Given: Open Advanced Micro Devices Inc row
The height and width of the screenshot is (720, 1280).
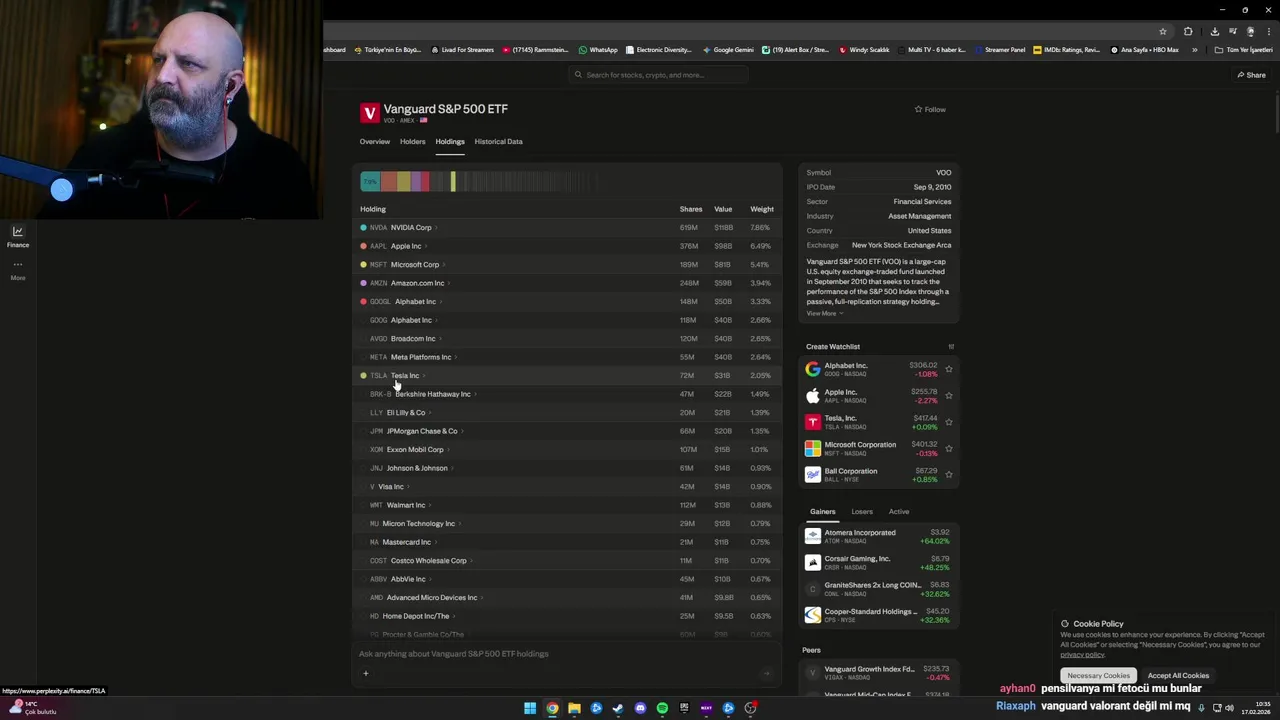Looking at the screenshot, I should (567, 598).
